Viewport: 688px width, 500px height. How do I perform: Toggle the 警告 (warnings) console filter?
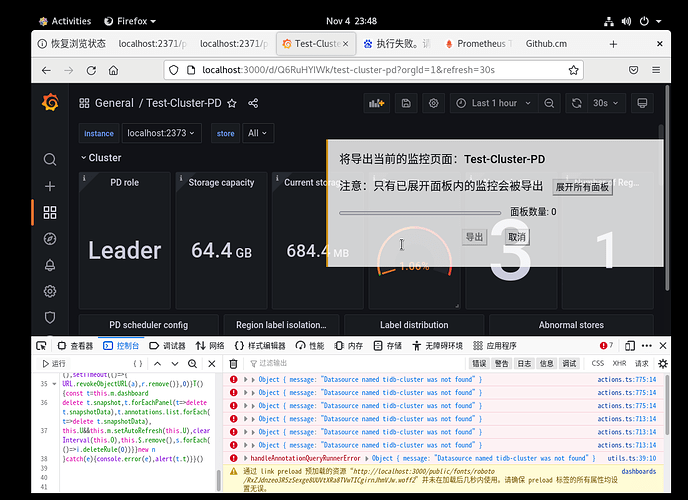click(x=502, y=364)
